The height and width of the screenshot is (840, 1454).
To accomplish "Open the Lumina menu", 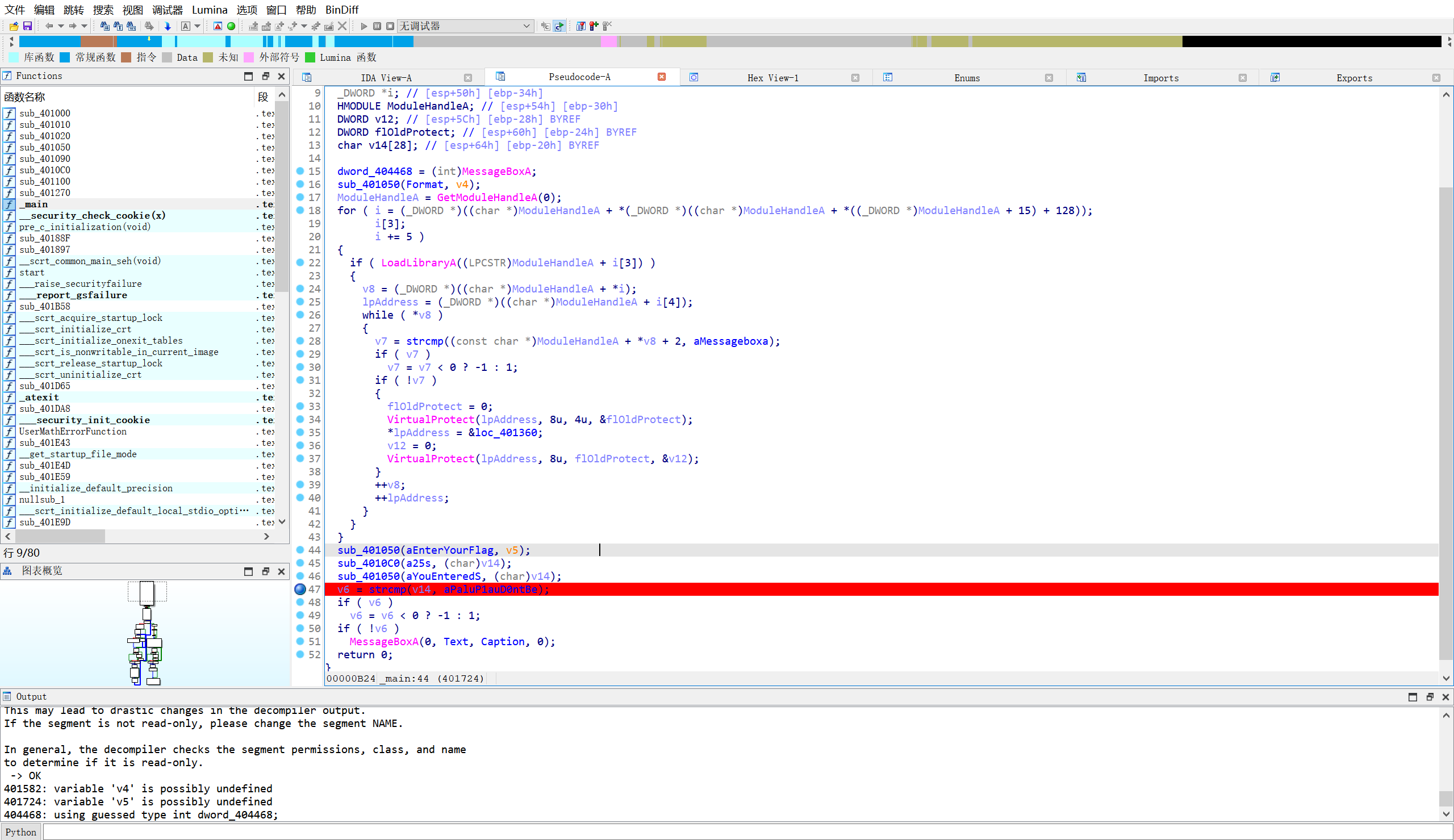I will click(x=210, y=9).
